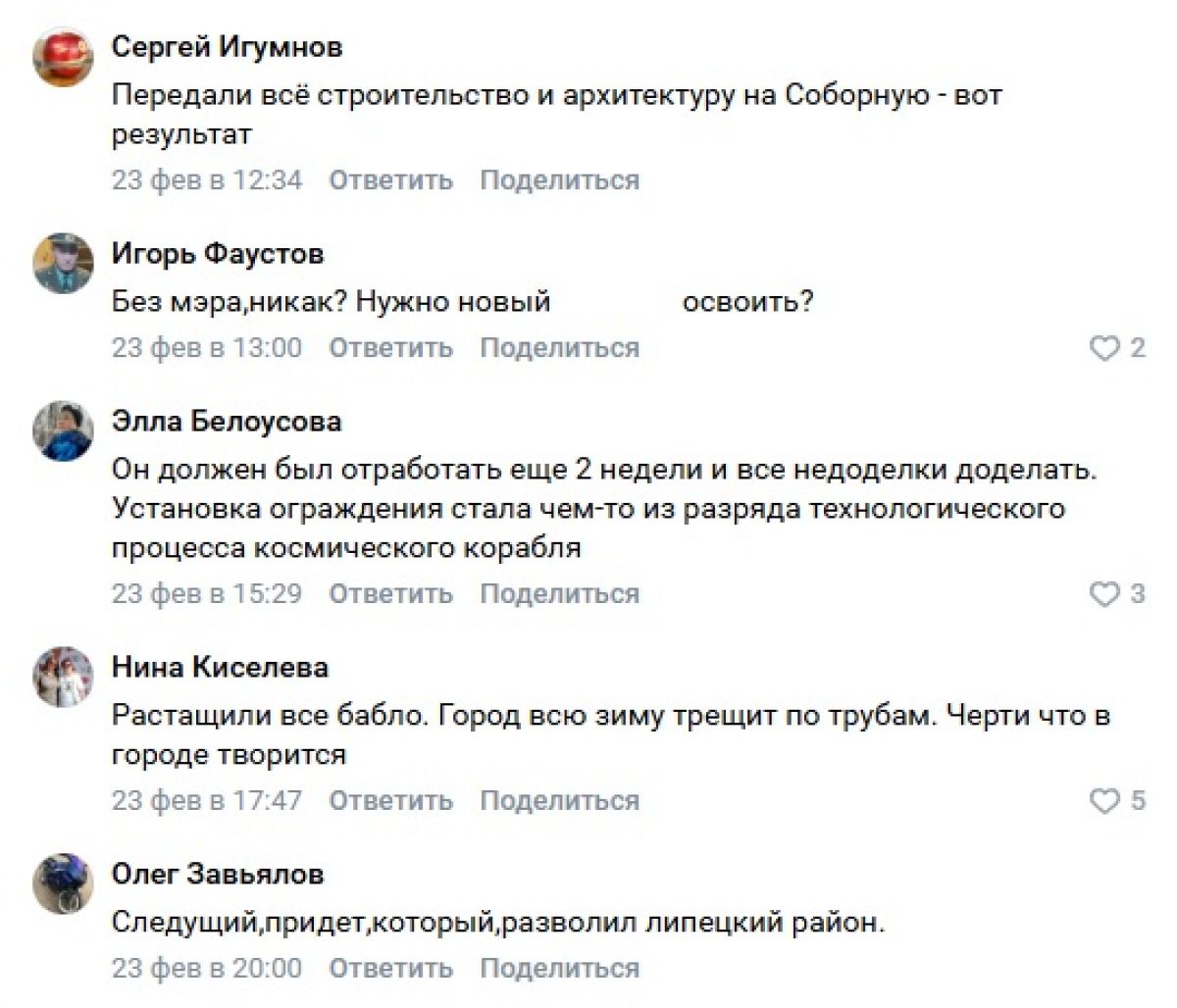Share the comment posted at 15:29
Viewport: 1177px width, 1008px height.
pos(559,594)
